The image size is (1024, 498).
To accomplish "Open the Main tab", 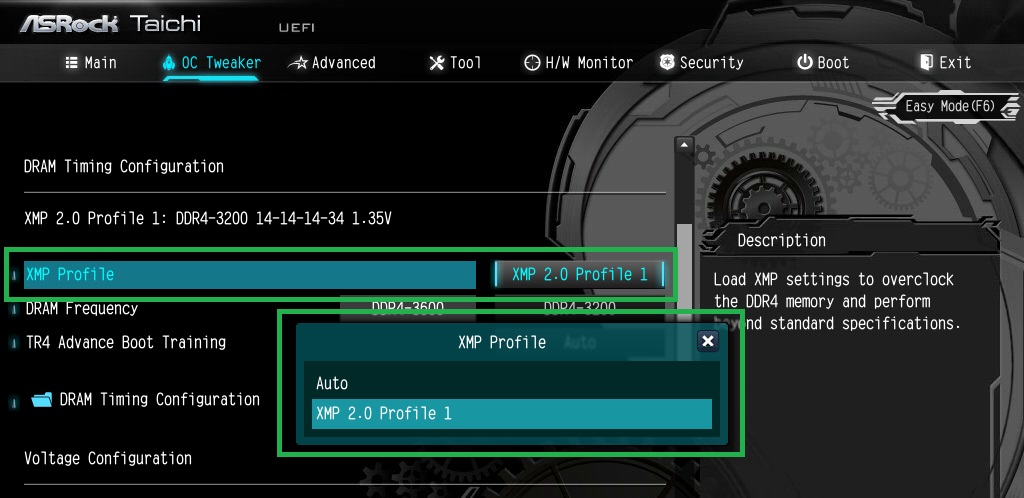I will coord(91,63).
